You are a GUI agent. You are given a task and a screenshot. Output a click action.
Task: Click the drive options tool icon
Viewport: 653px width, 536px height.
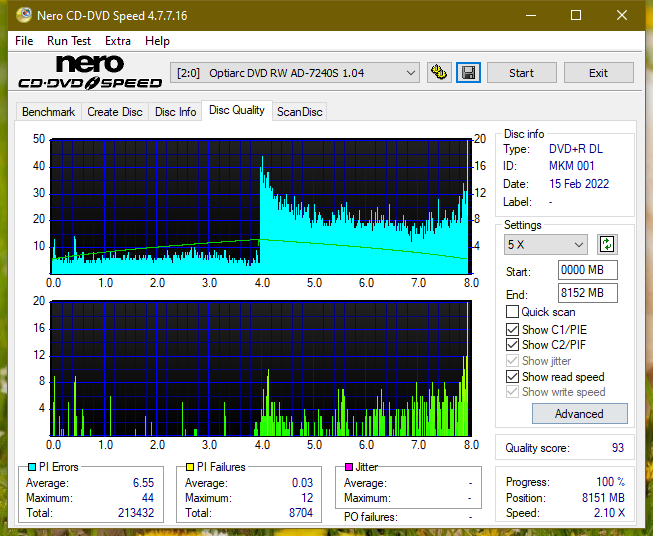(x=439, y=73)
